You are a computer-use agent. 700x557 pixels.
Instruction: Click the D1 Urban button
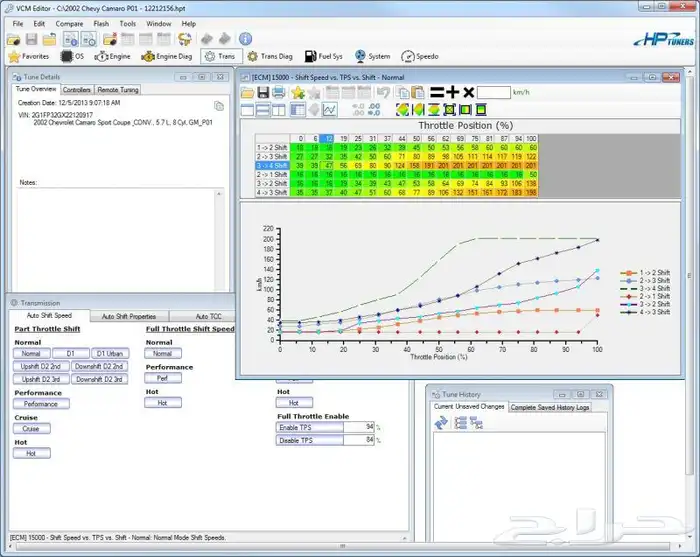(x=112, y=353)
